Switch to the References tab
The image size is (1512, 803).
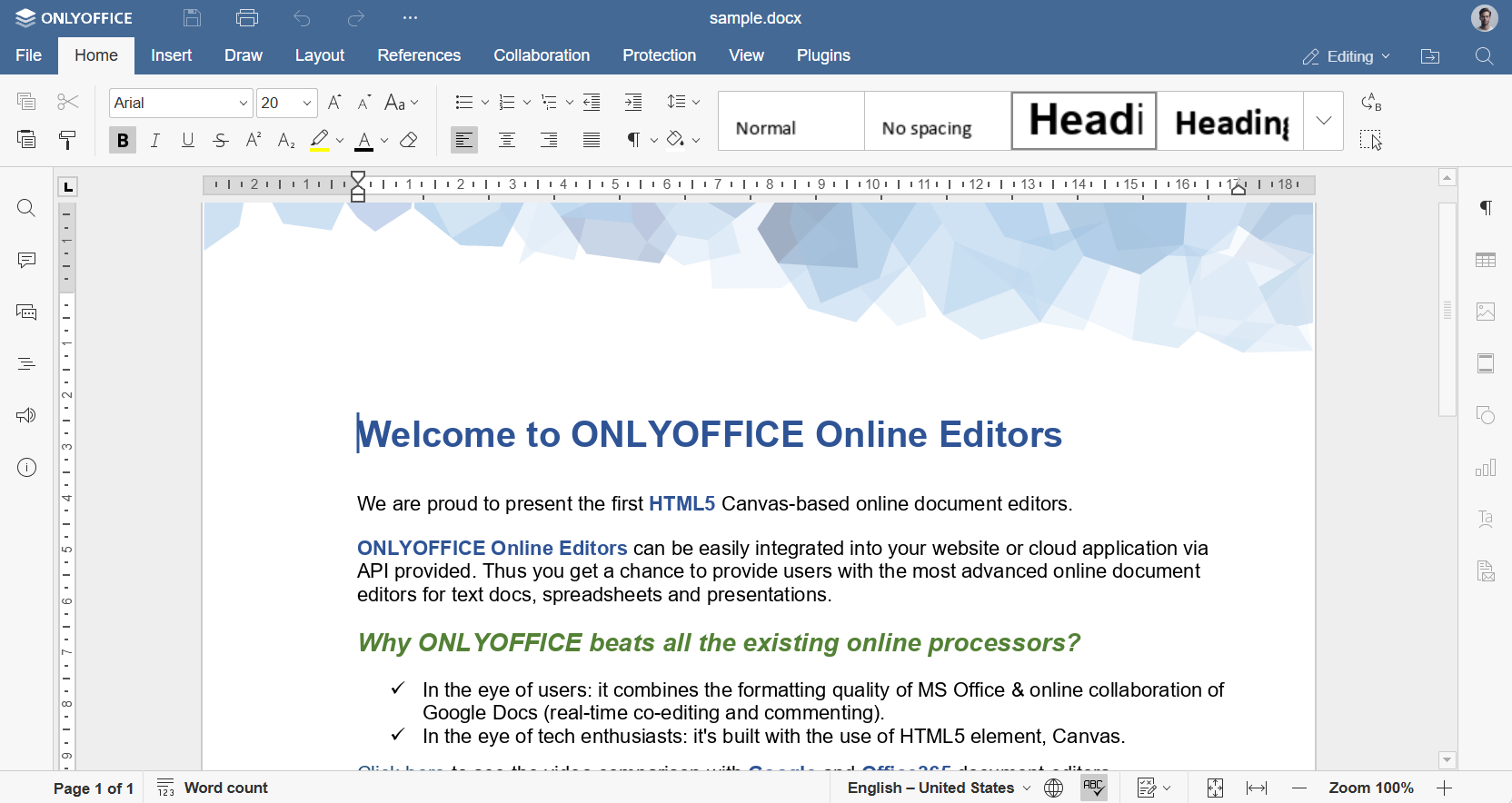point(419,55)
